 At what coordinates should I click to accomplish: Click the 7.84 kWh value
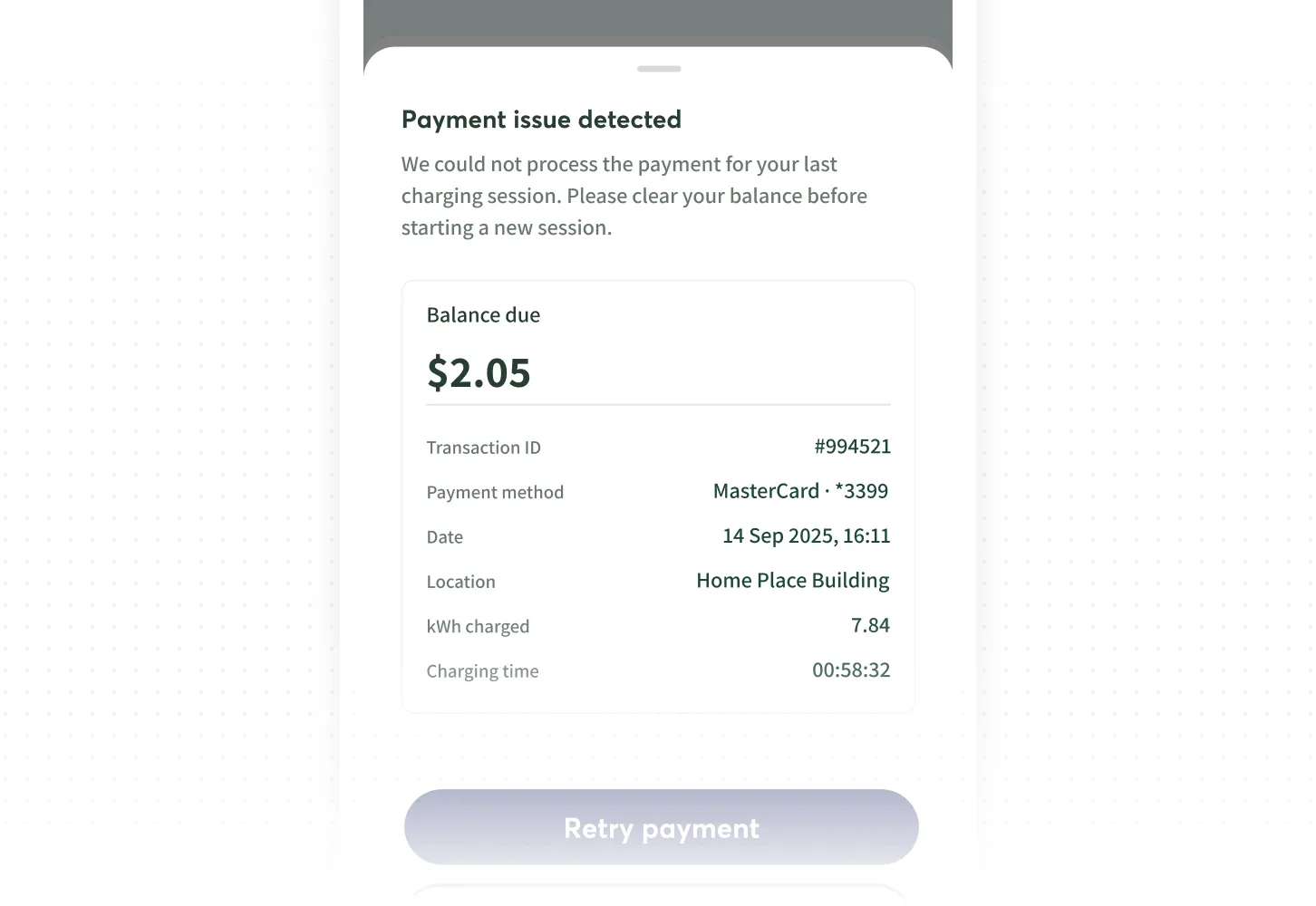[x=870, y=625]
